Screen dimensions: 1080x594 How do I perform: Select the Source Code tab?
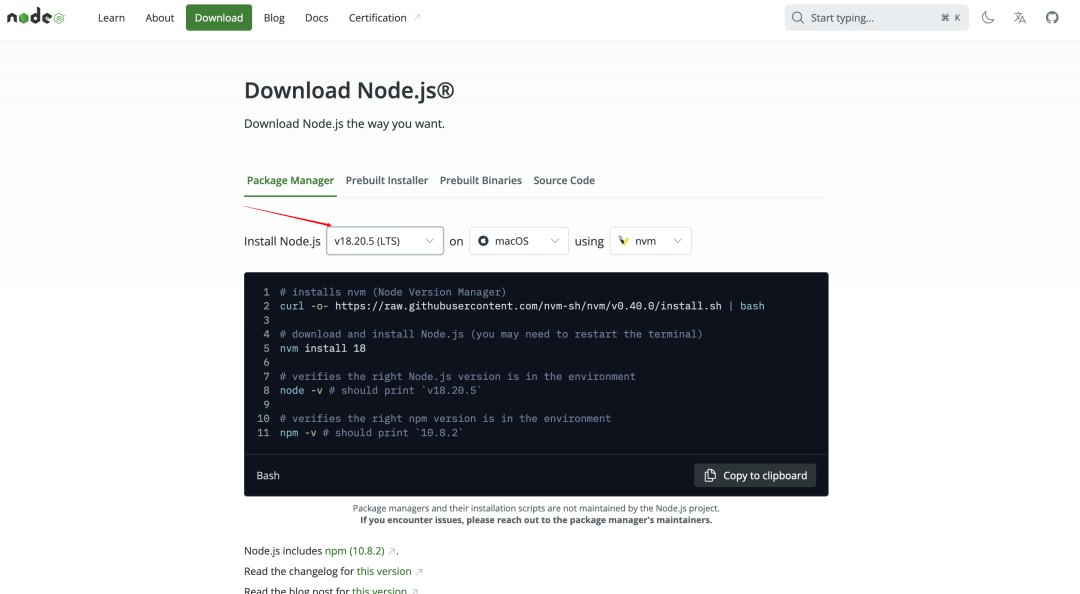point(564,181)
